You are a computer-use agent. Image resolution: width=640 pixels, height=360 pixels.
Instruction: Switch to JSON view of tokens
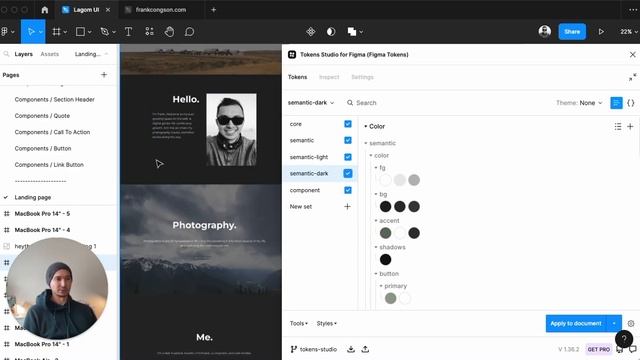(631, 103)
